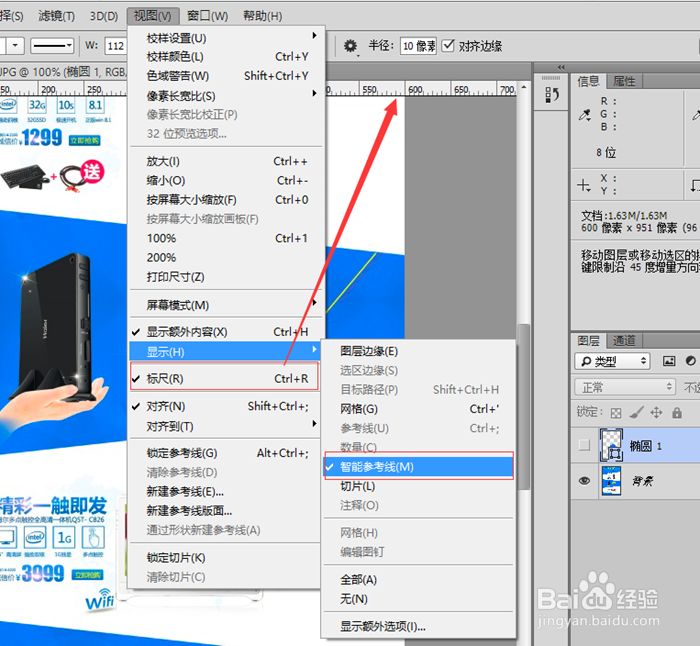Show the 椭圆 1 layer visibility
The height and width of the screenshot is (646, 700).
(584, 445)
